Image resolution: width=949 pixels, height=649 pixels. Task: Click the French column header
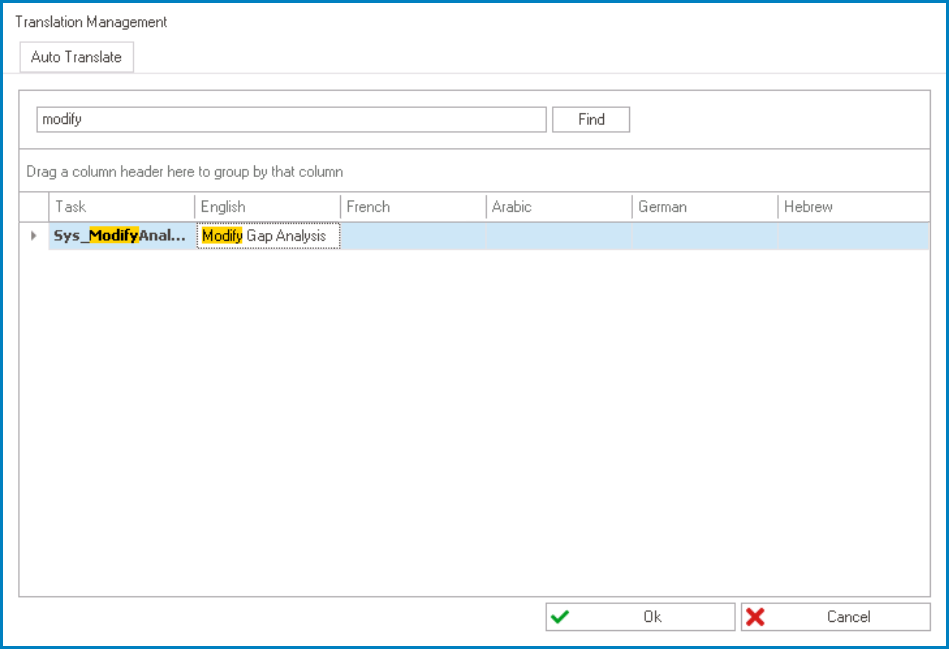coord(413,207)
